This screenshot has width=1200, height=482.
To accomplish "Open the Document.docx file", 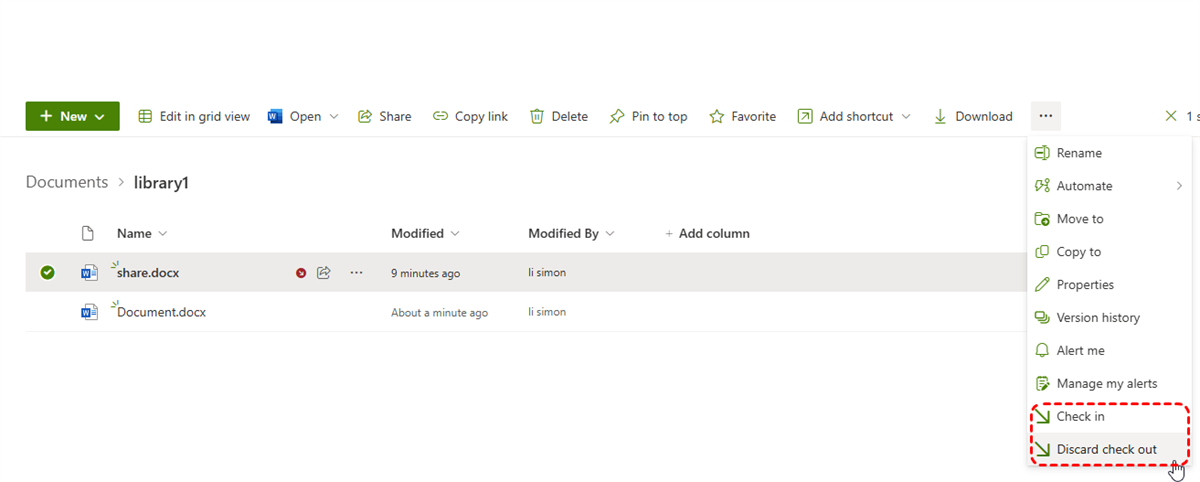I will coord(161,312).
